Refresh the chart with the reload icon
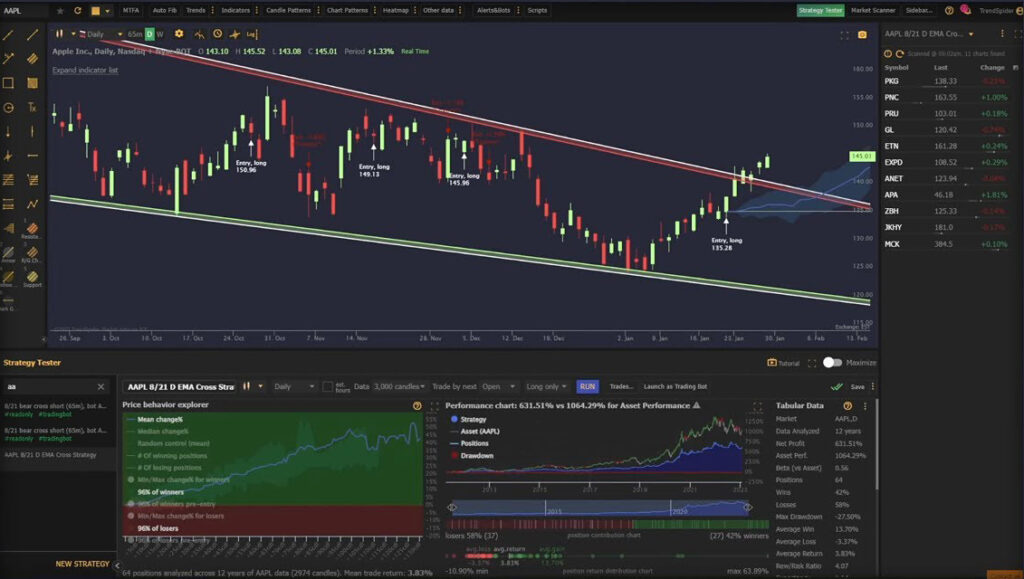Viewport: 1024px width, 579px height. click(78, 10)
